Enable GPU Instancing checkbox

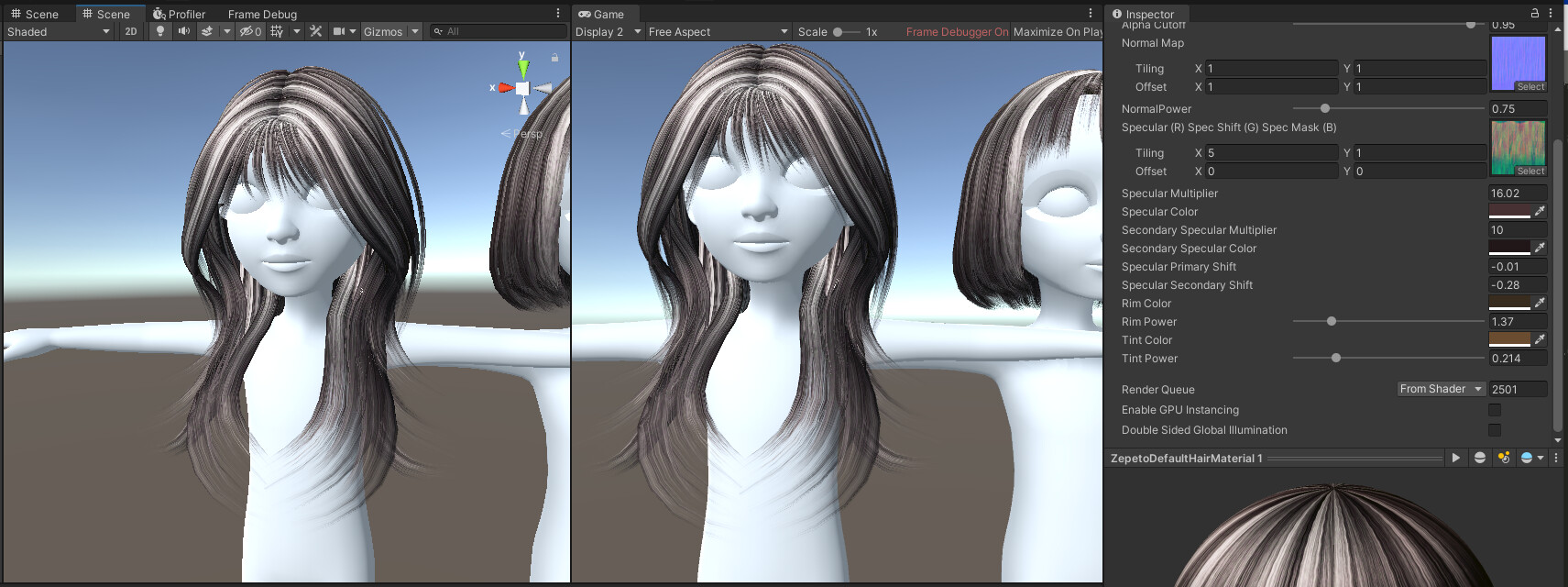point(1495,410)
